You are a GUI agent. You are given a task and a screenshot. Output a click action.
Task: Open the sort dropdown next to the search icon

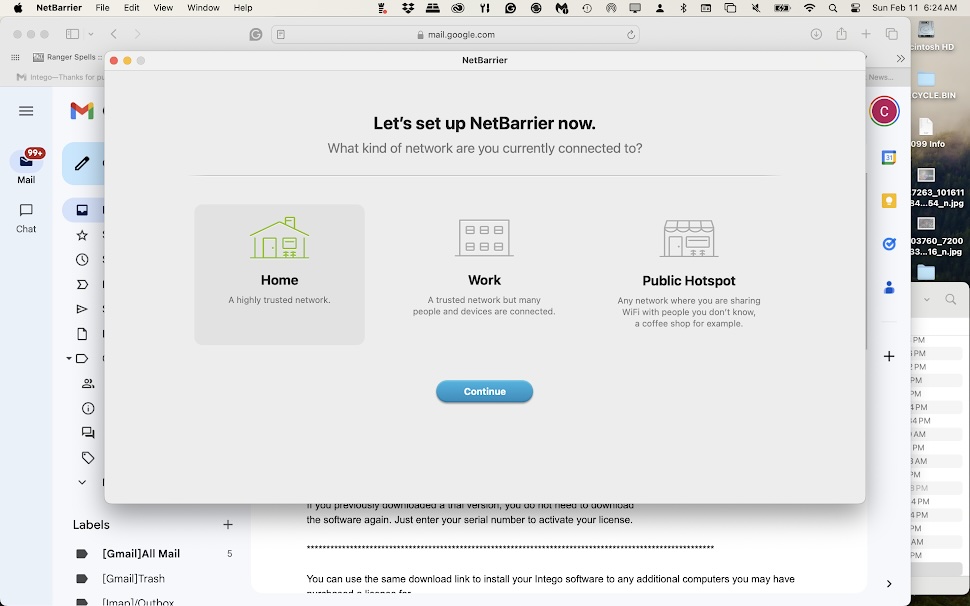pyautogui.click(x=928, y=299)
